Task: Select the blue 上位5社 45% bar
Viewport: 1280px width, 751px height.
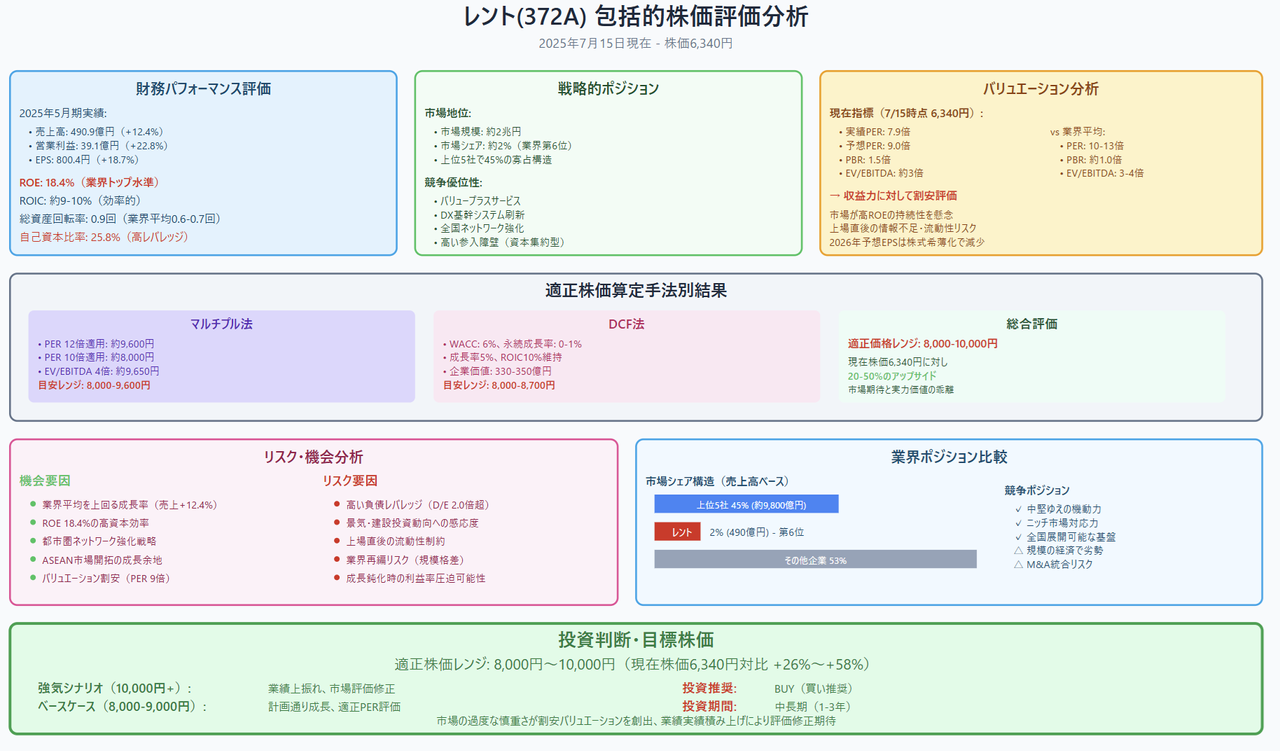Action: pos(746,504)
